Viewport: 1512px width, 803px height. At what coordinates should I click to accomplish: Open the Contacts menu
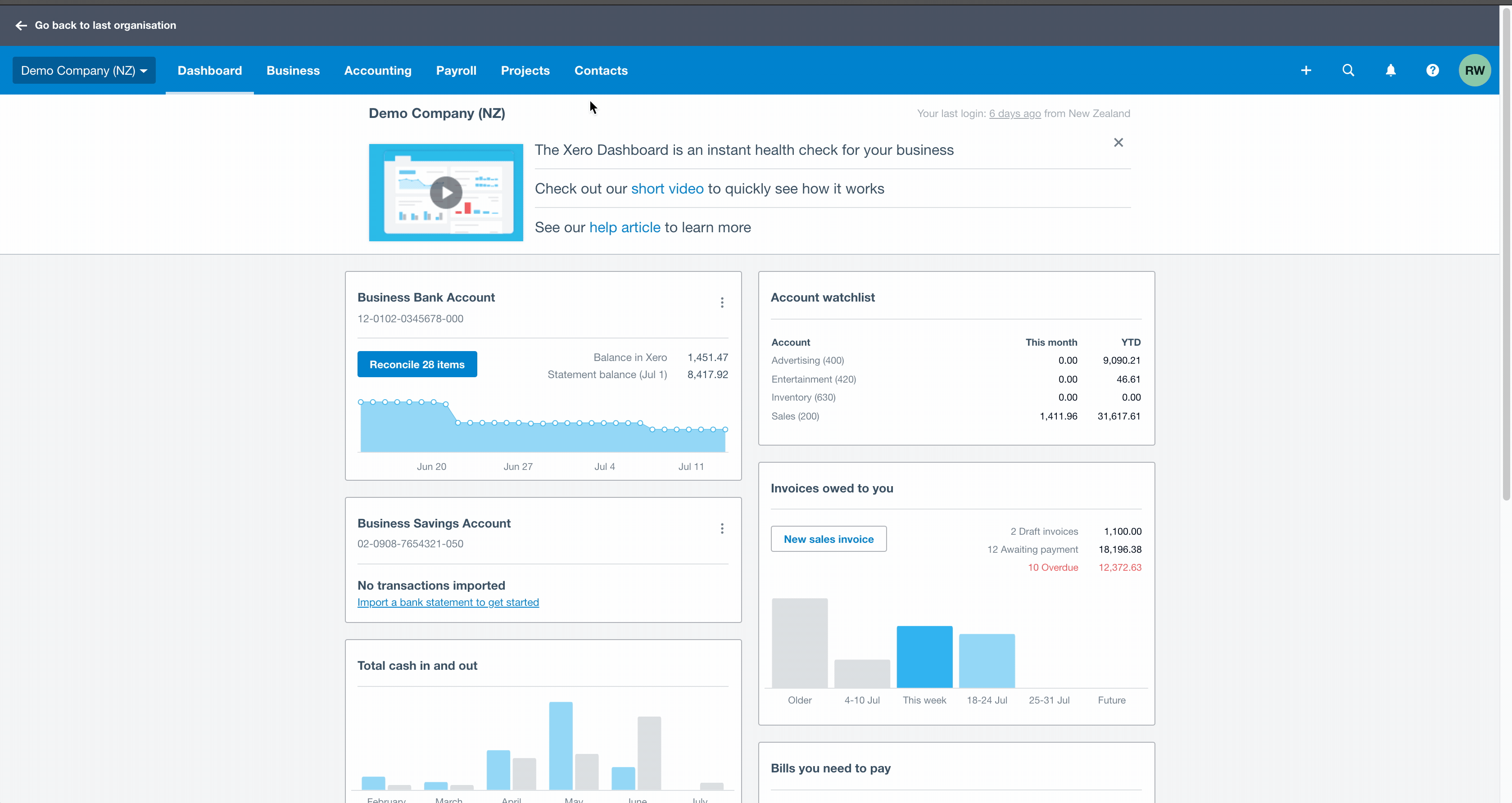(601, 70)
